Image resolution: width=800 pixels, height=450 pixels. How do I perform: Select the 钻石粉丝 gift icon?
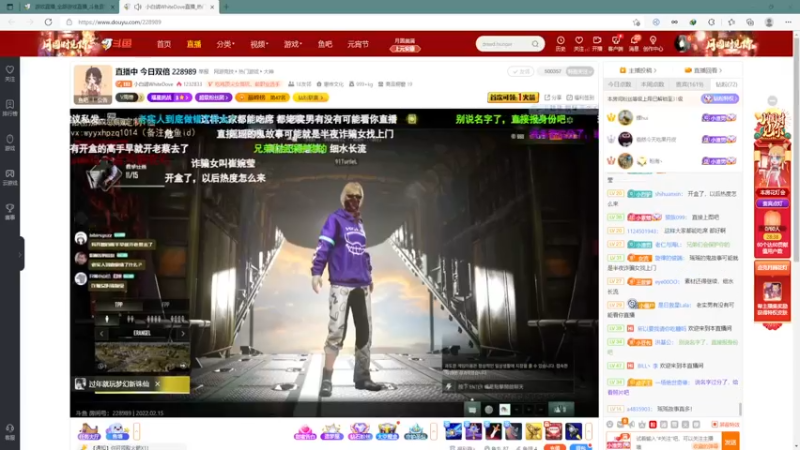click(360, 432)
